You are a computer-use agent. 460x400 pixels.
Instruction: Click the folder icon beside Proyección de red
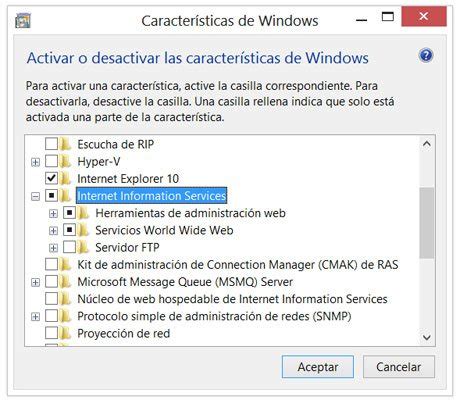click(x=66, y=333)
